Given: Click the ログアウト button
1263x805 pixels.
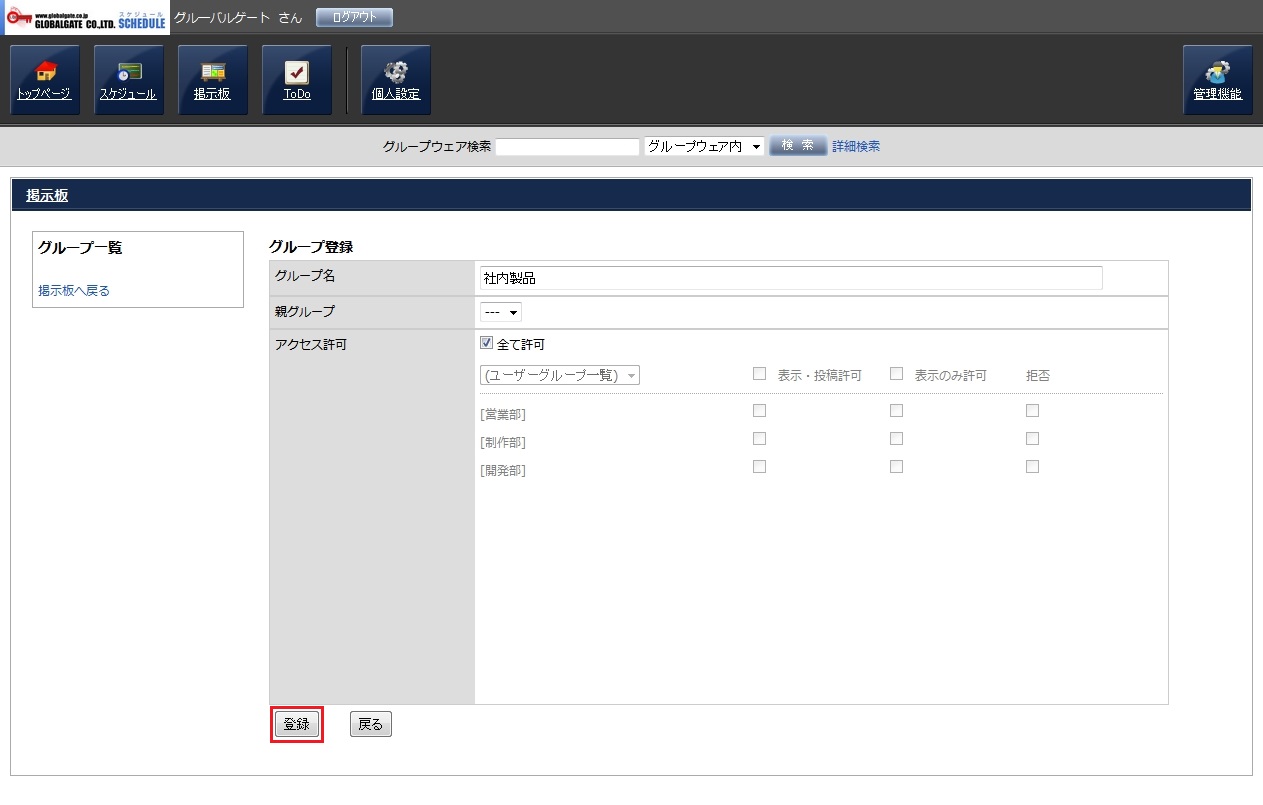Looking at the screenshot, I should point(354,18).
